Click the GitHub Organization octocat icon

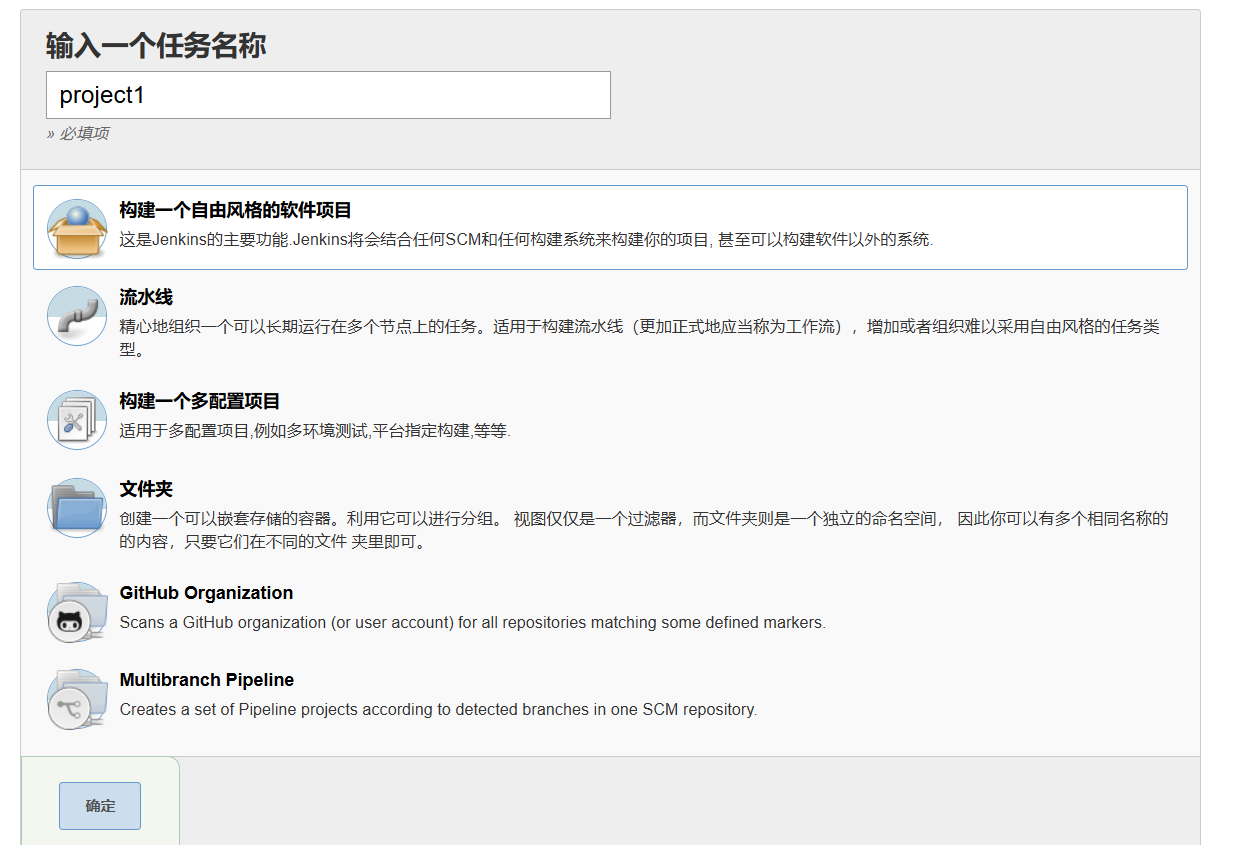[x=77, y=612]
